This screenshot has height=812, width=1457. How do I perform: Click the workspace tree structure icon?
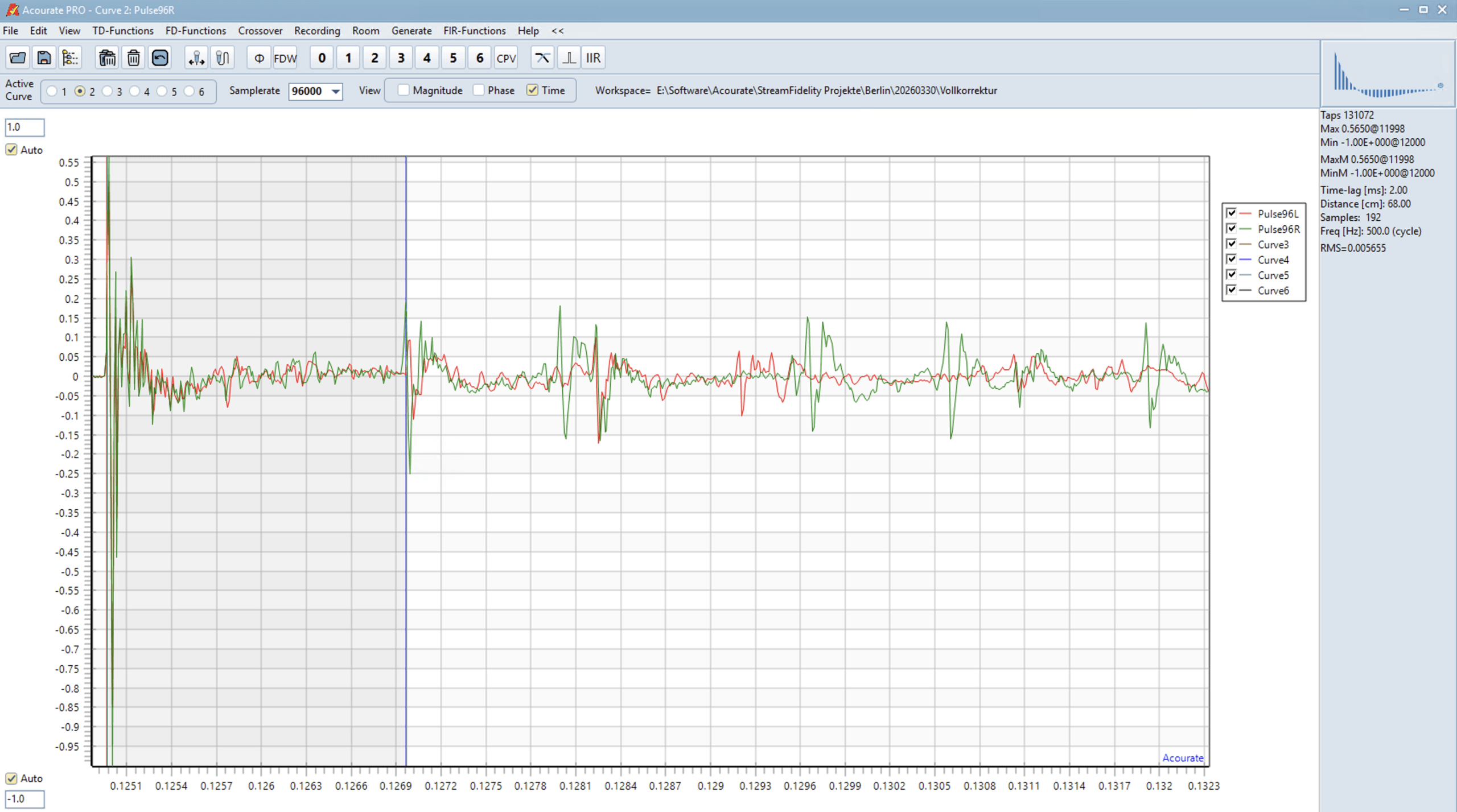pyautogui.click(x=70, y=58)
